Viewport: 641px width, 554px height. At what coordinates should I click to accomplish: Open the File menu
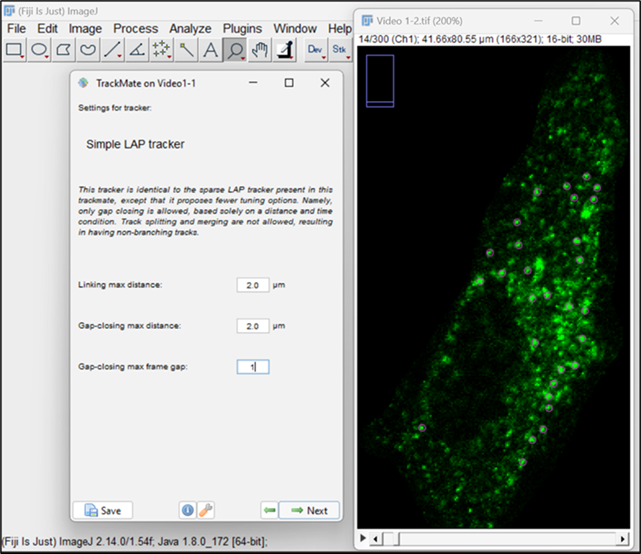pyautogui.click(x=16, y=29)
